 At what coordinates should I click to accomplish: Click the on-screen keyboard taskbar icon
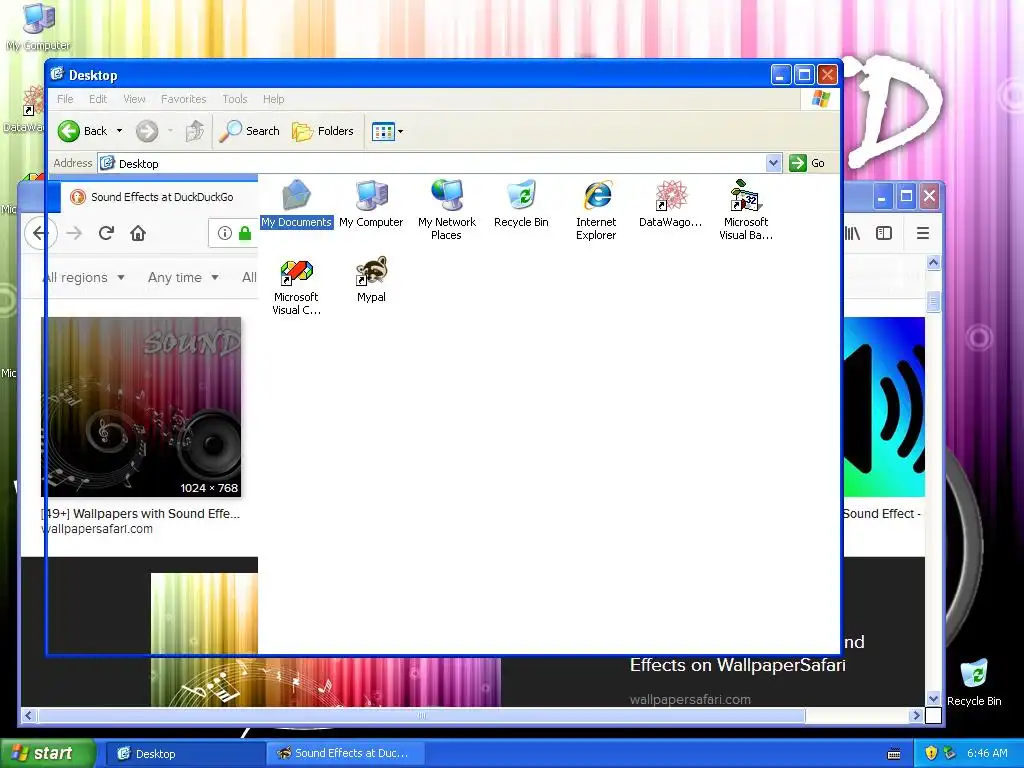coord(894,754)
